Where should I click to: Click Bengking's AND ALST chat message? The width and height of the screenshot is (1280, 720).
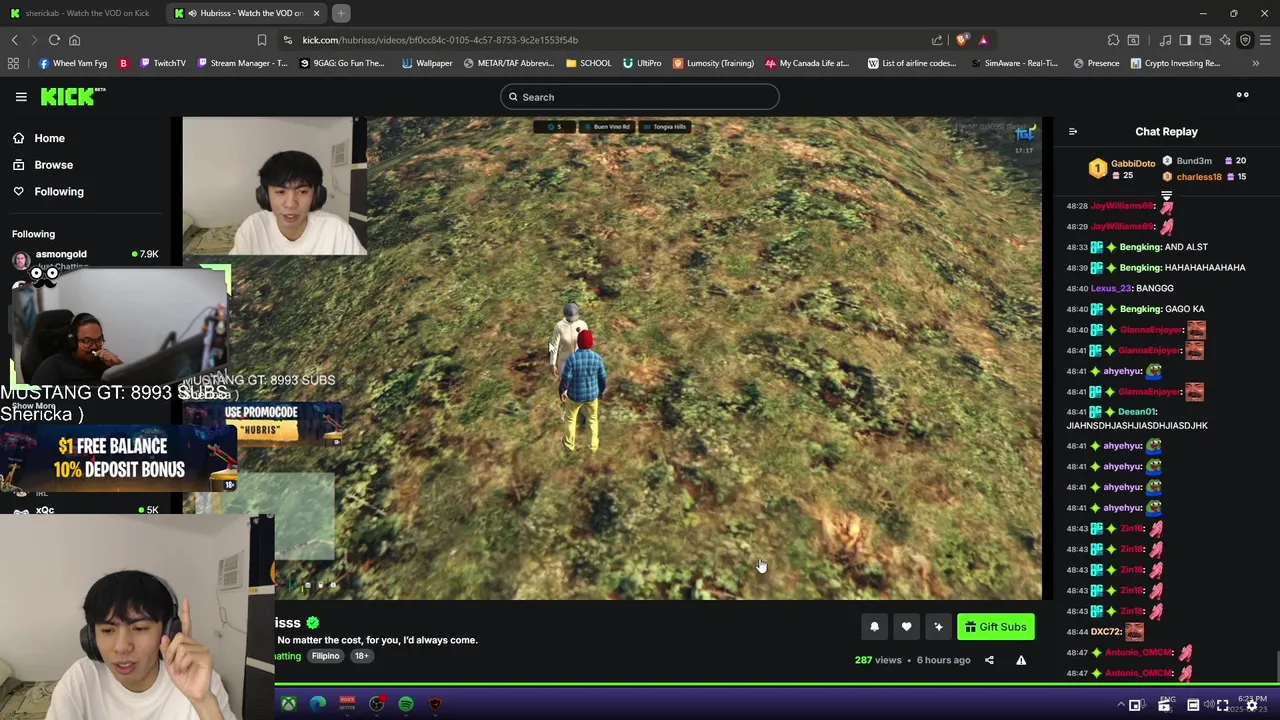pos(1137,247)
